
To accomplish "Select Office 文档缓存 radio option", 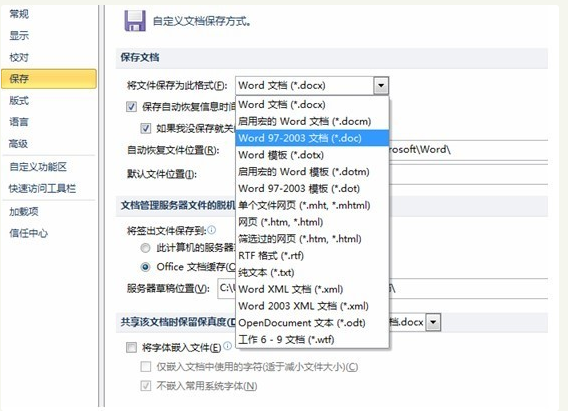I will click(145, 267).
